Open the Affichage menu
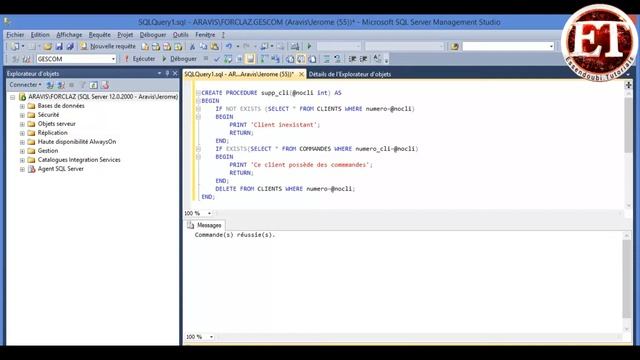This screenshot has width=640, height=360. coord(69,35)
